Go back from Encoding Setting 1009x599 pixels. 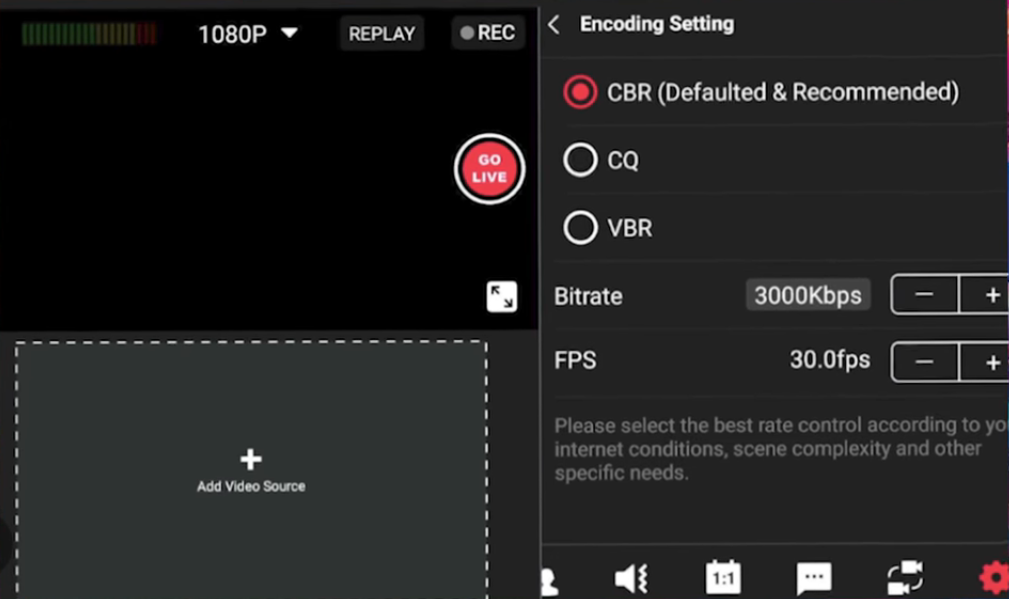click(555, 25)
